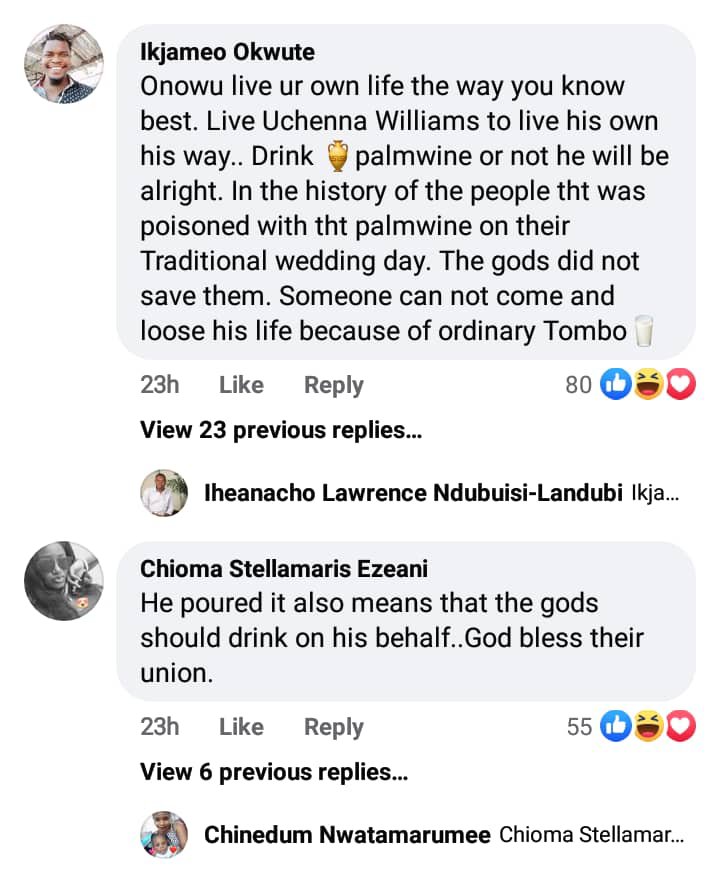The width and height of the screenshot is (720, 873).
Task: Reply to Ikjameo Okwute's comment
Action: click(334, 385)
